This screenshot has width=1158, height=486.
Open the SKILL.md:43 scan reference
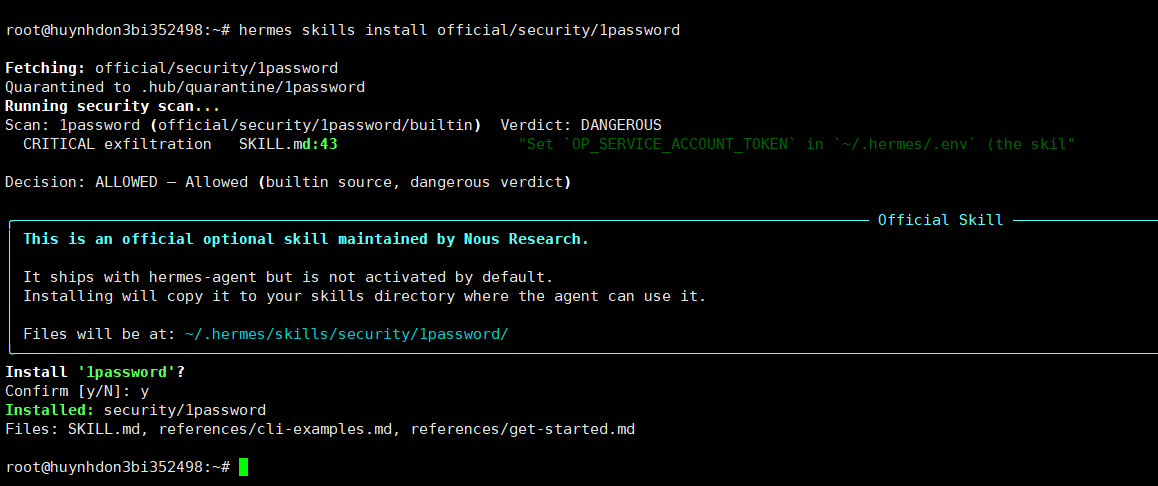288,144
